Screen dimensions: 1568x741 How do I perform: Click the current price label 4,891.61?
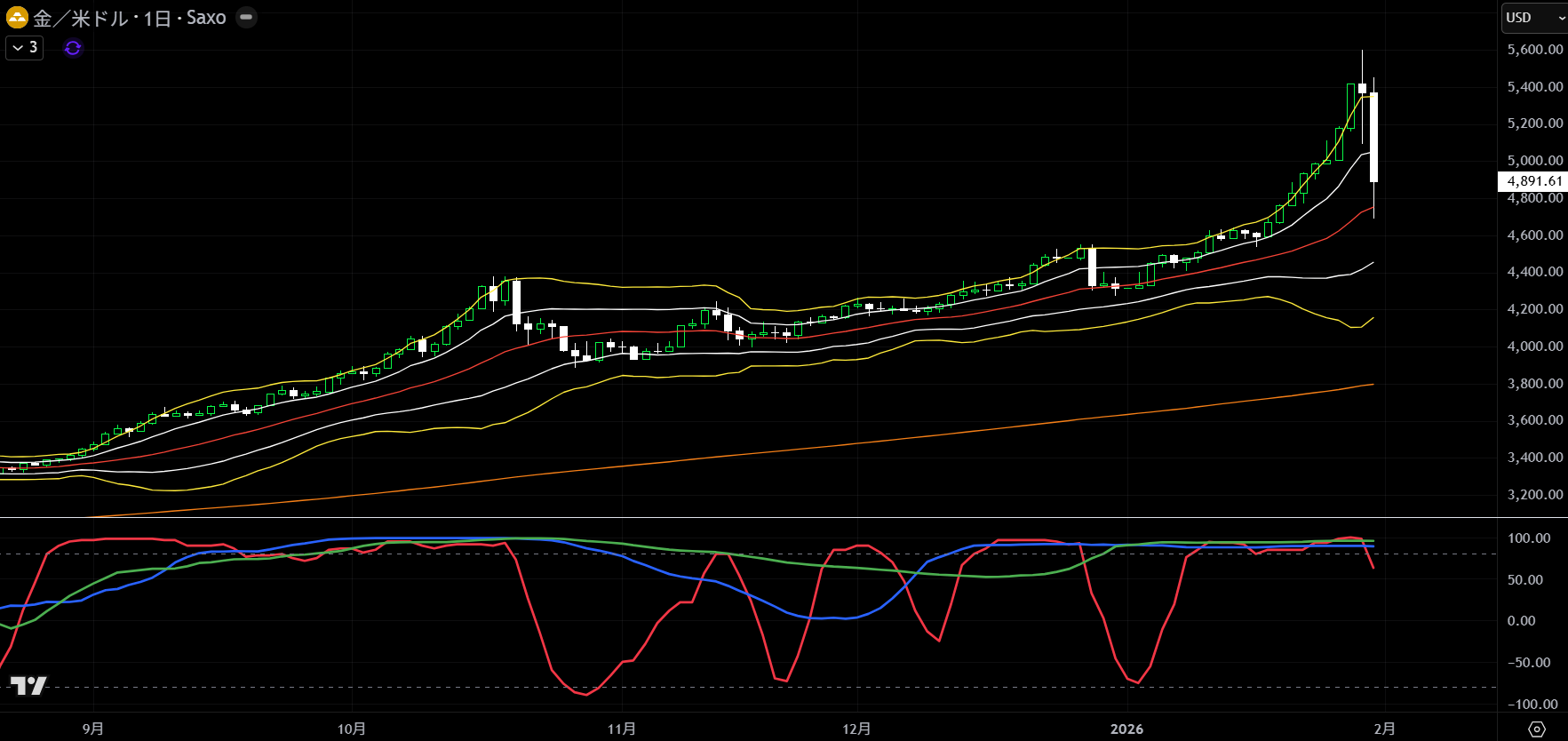[x=1533, y=181]
